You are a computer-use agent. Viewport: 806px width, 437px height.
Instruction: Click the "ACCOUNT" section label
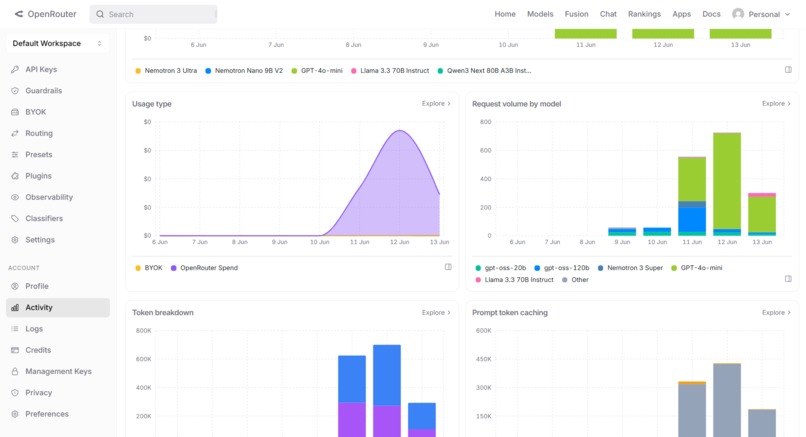(24, 268)
